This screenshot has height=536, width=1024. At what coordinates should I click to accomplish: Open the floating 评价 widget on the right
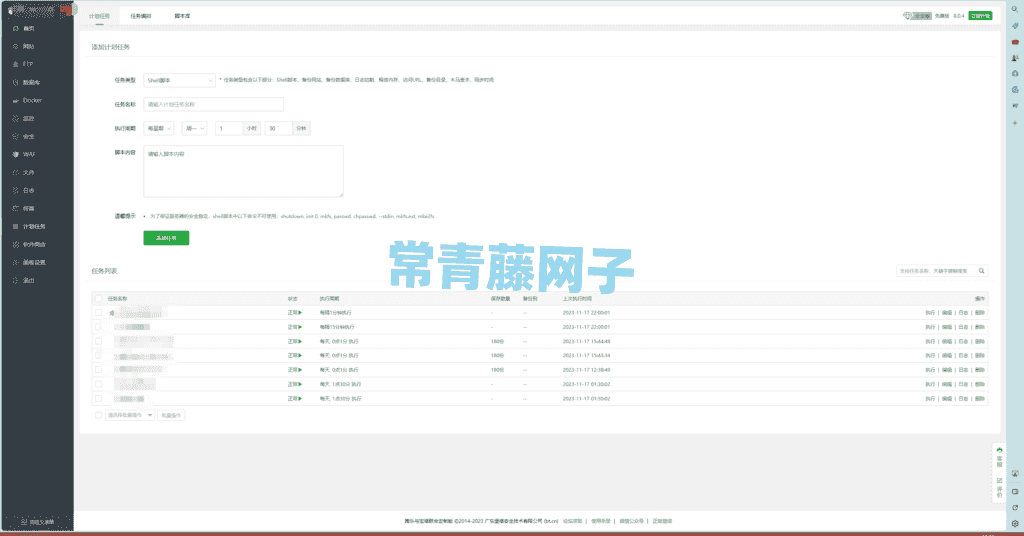click(x=999, y=488)
